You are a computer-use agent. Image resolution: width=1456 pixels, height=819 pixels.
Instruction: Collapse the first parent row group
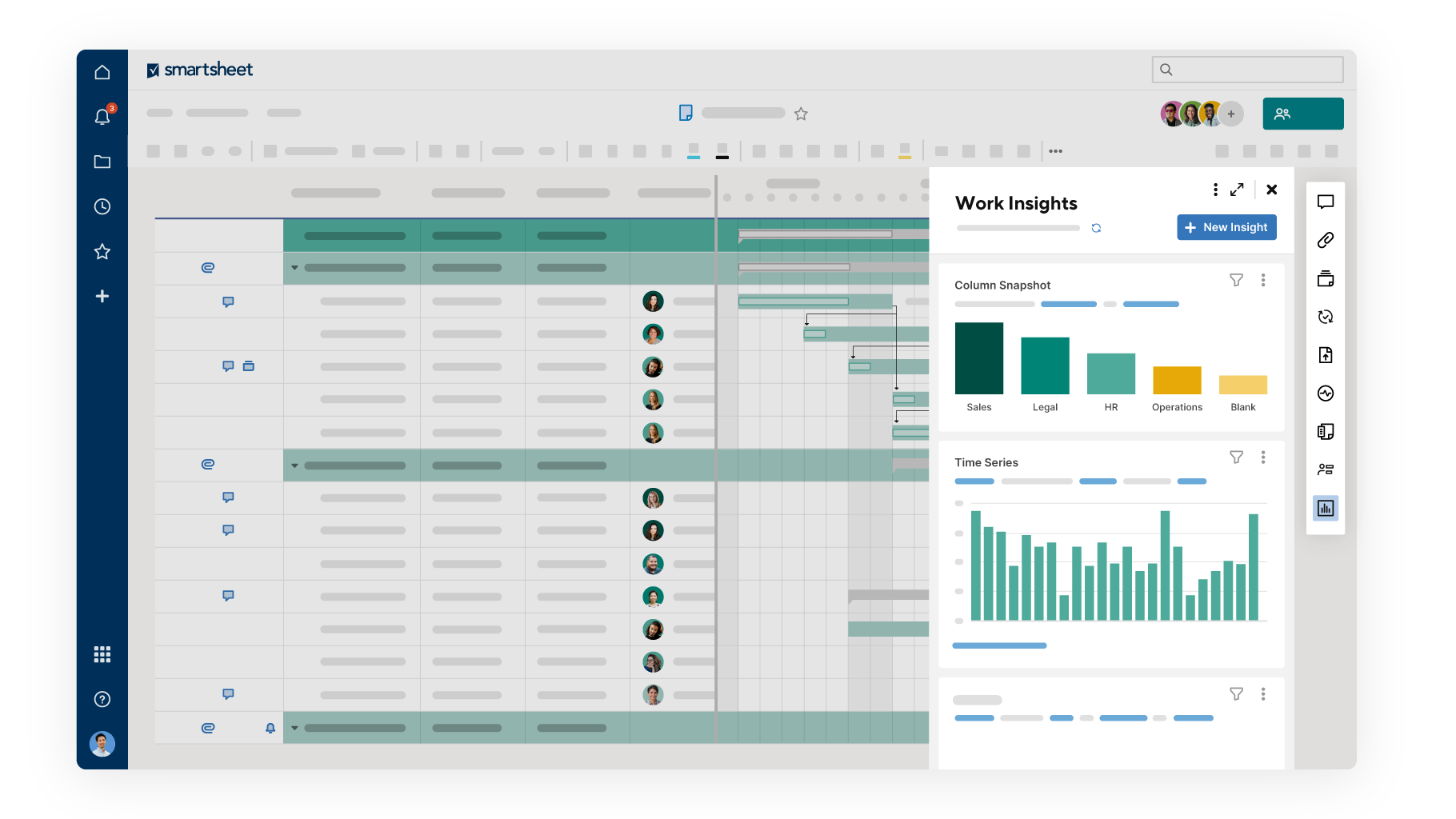coord(294,268)
